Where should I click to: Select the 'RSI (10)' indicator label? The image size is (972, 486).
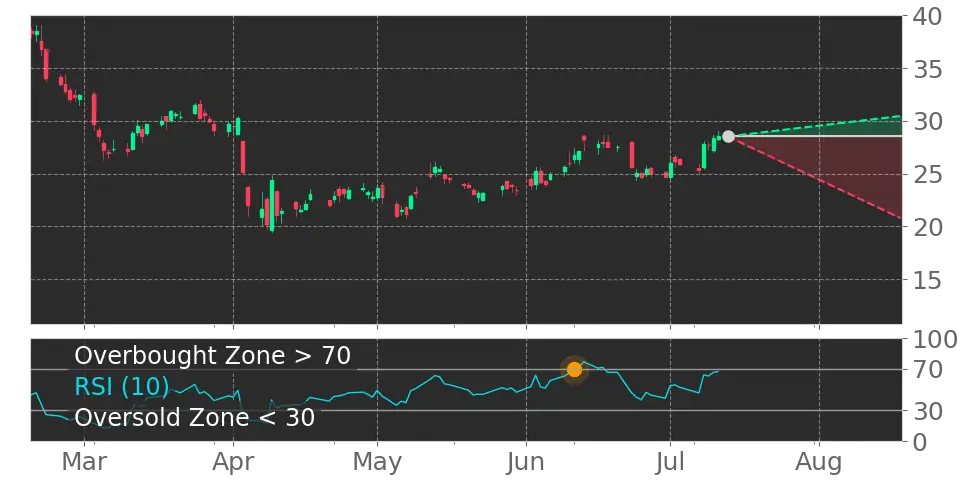point(122,386)
